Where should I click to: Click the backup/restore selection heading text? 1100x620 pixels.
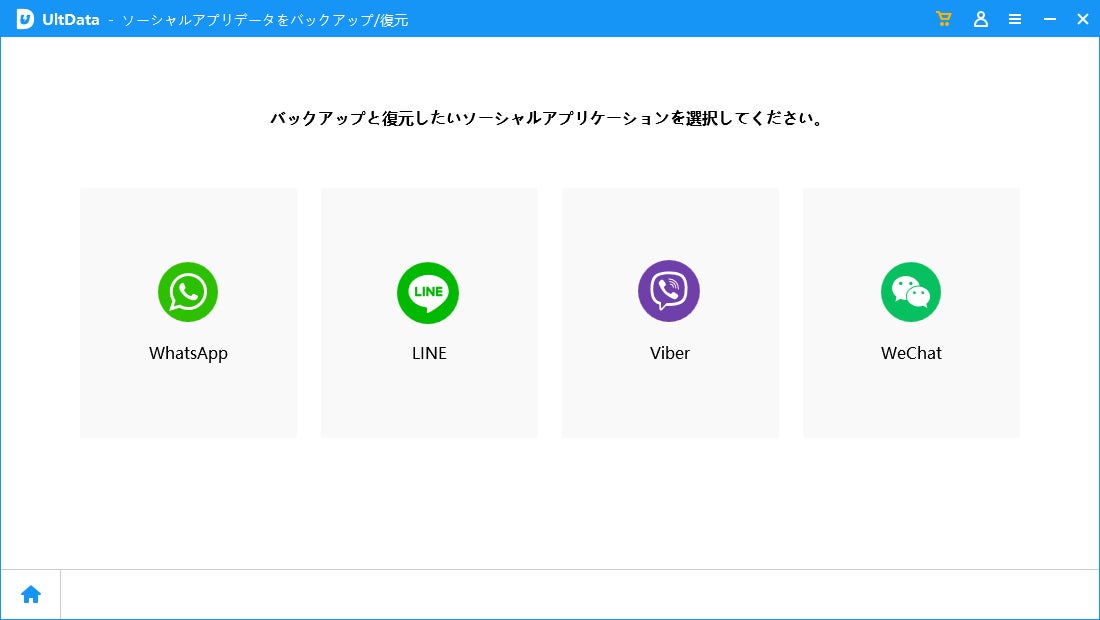546,118
